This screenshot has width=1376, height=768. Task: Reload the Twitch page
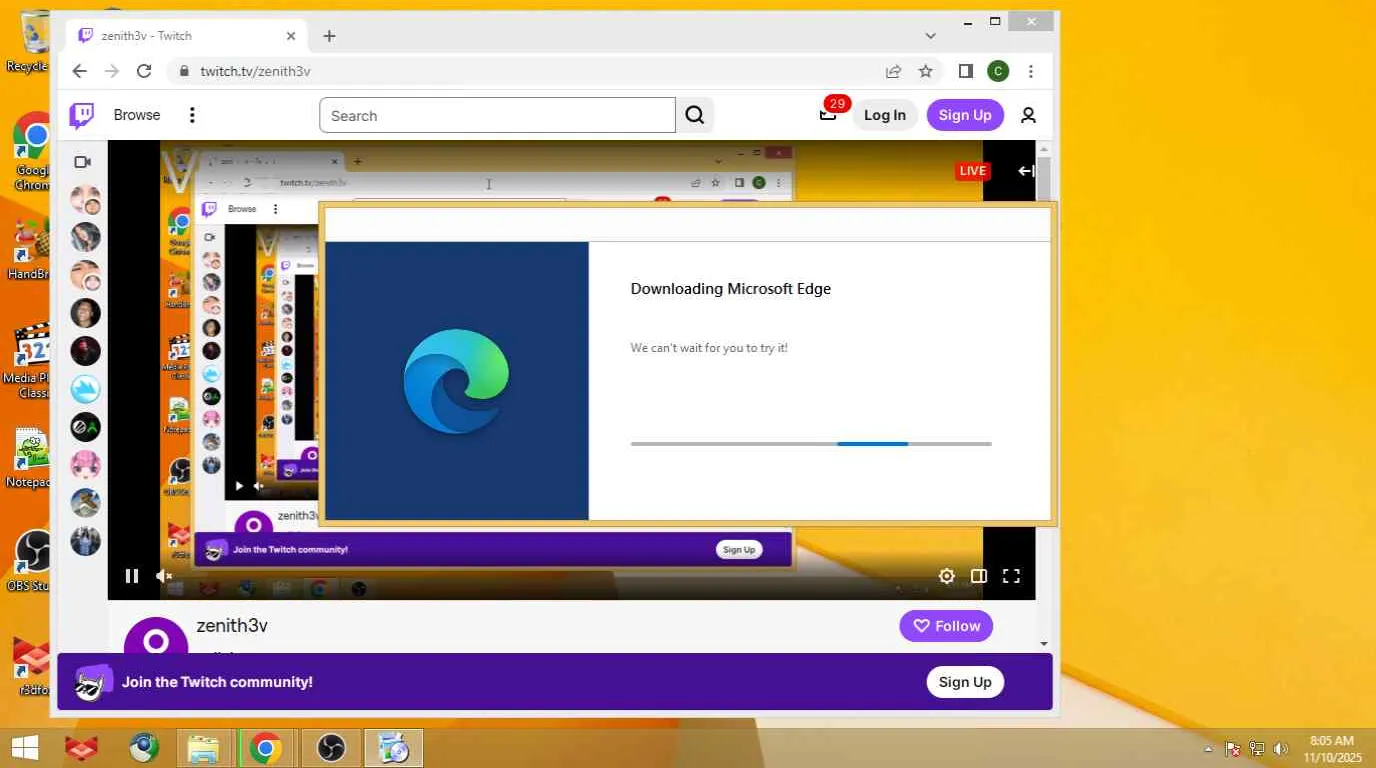tap(144, 71)
